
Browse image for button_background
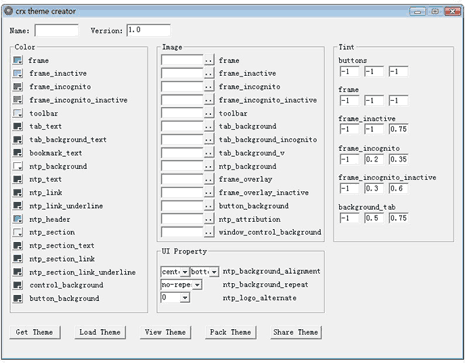tap(209, 206)
